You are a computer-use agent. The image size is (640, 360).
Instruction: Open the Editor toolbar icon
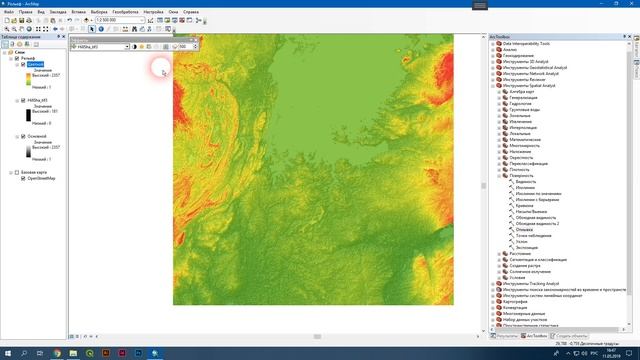[x=151, y=20]
